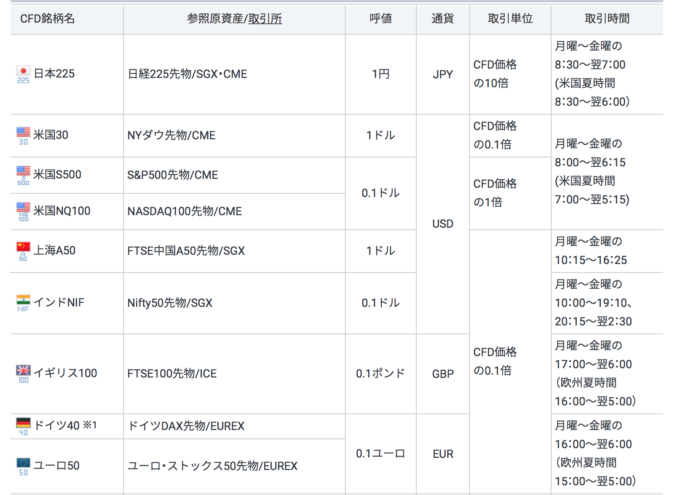Click the 日本225 name text

click(x=54, y=74)
